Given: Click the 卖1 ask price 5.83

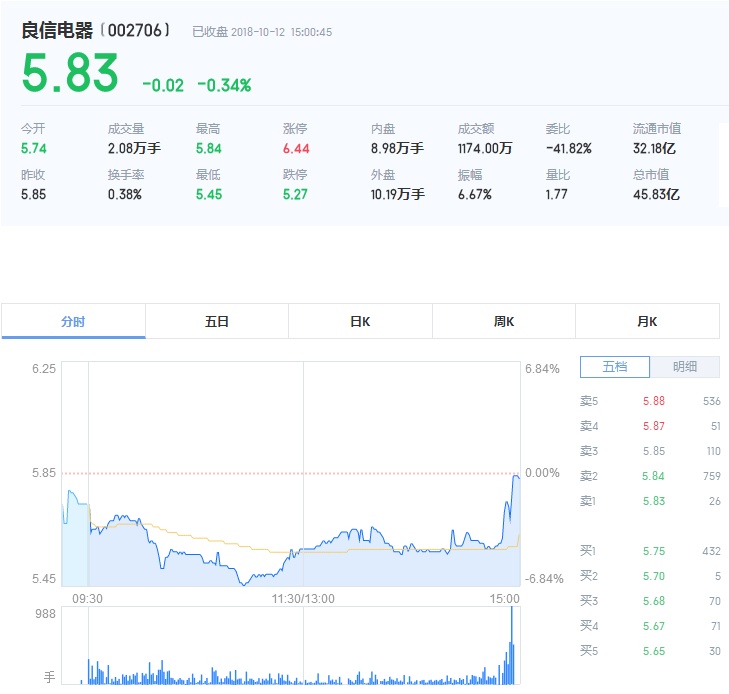Looking at the screenshot, I should (653, 501).
